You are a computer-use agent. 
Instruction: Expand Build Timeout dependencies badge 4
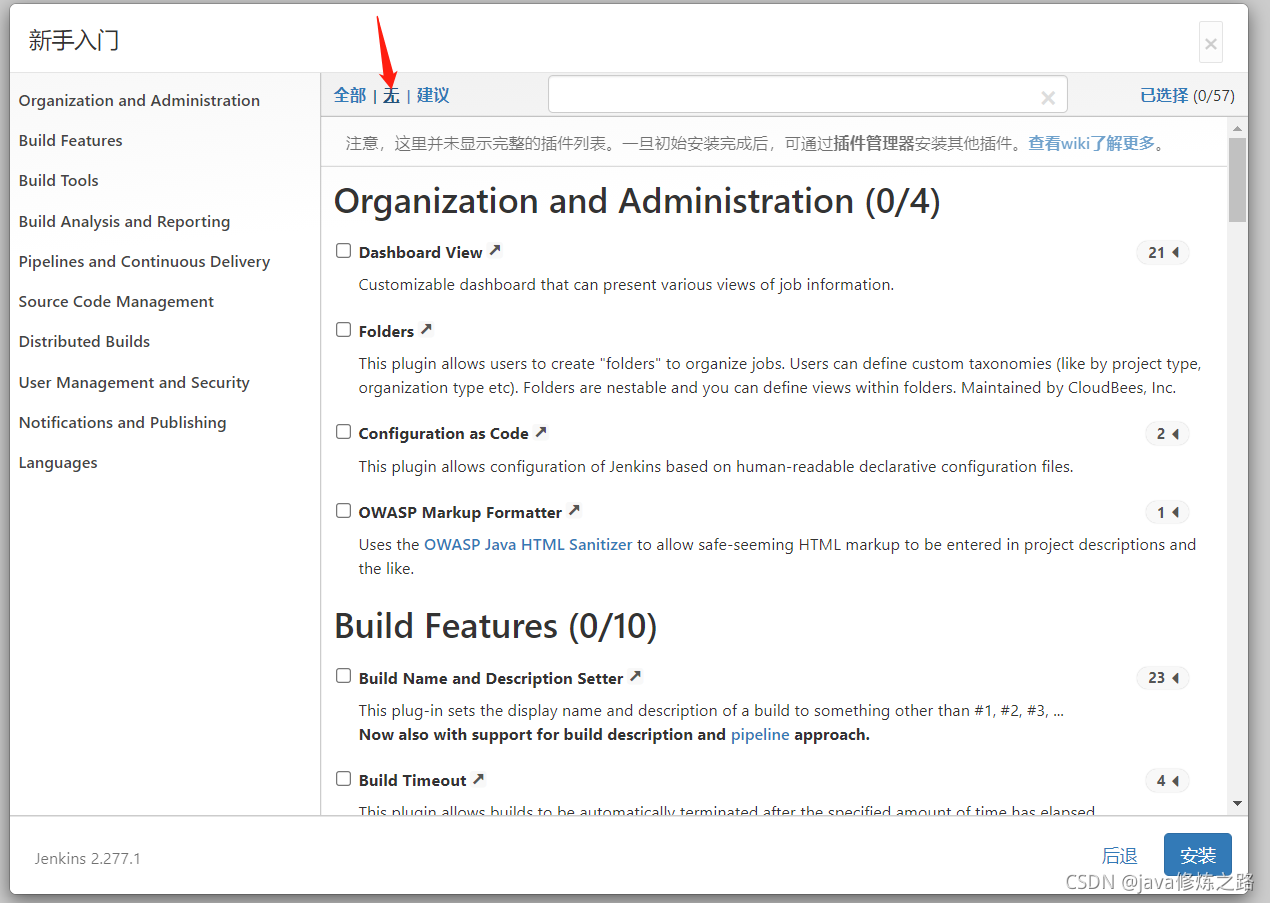pos(1167,781)
